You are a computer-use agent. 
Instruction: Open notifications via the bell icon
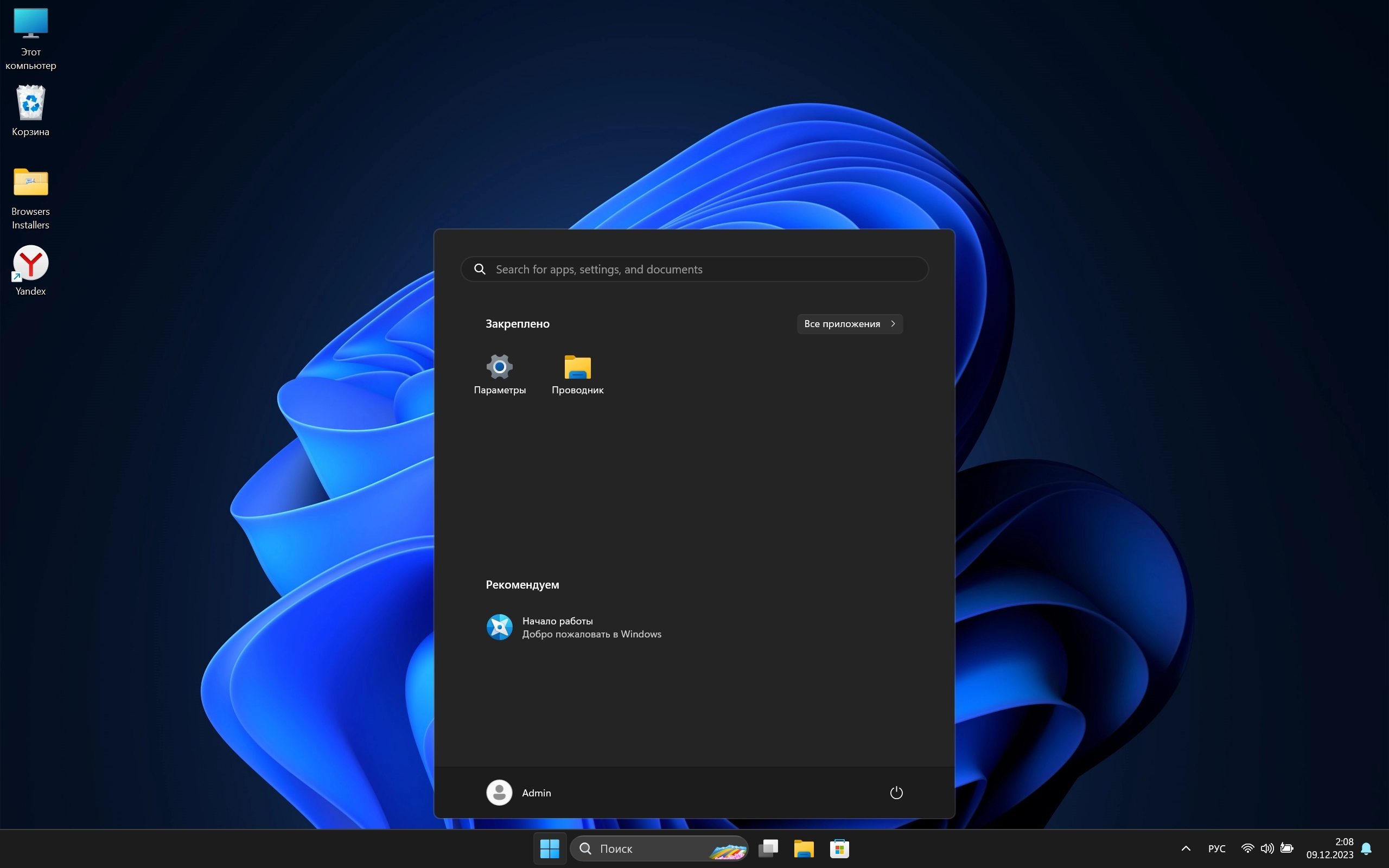pos(1367,848)
